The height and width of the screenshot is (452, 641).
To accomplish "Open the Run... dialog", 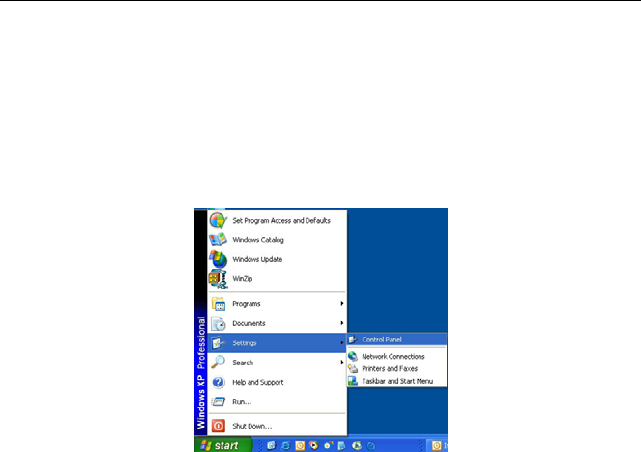I will pos(277,402).
